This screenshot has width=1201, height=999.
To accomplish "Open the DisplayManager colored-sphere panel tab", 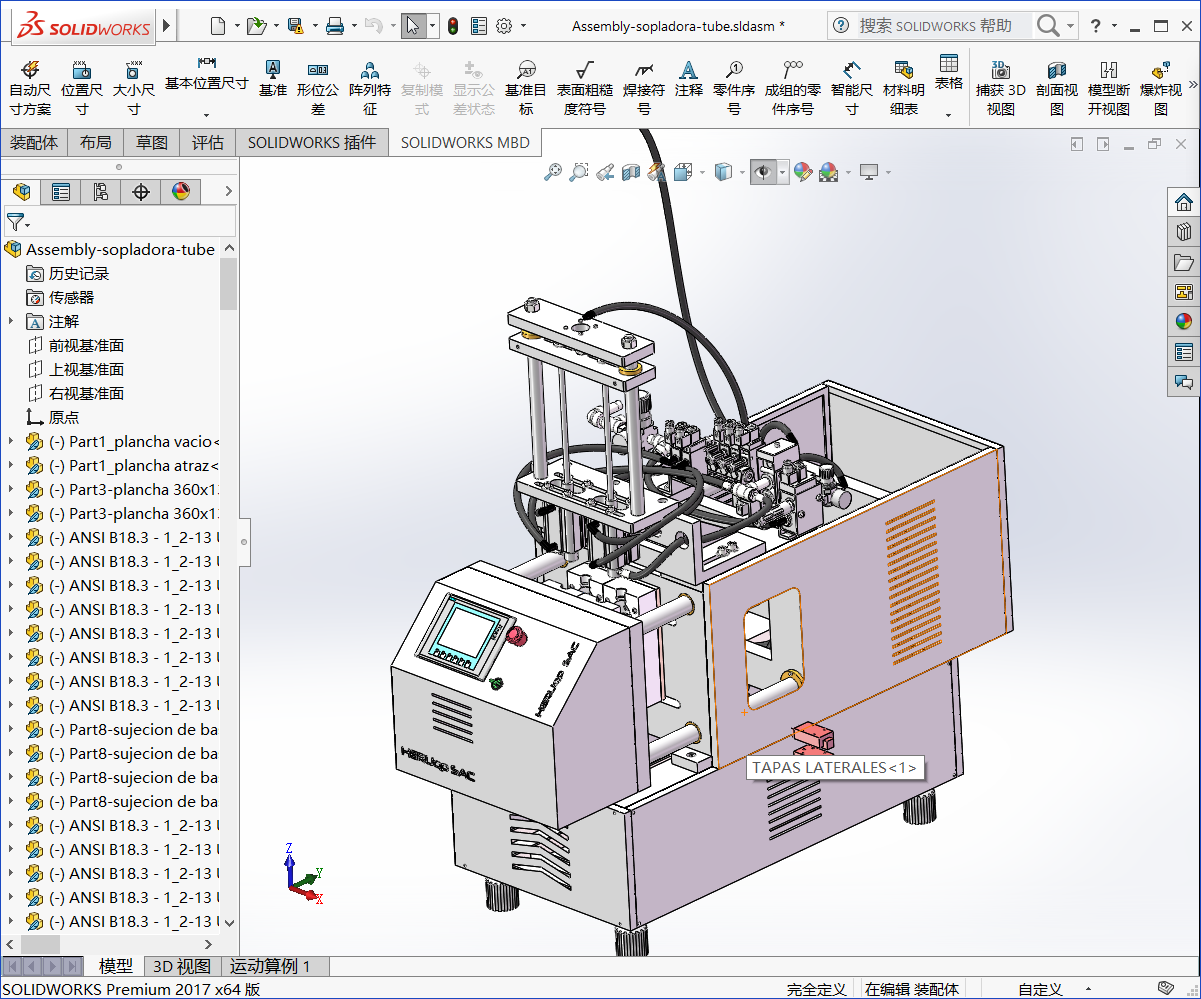I will pyautogui.click(x=181, y=191).
